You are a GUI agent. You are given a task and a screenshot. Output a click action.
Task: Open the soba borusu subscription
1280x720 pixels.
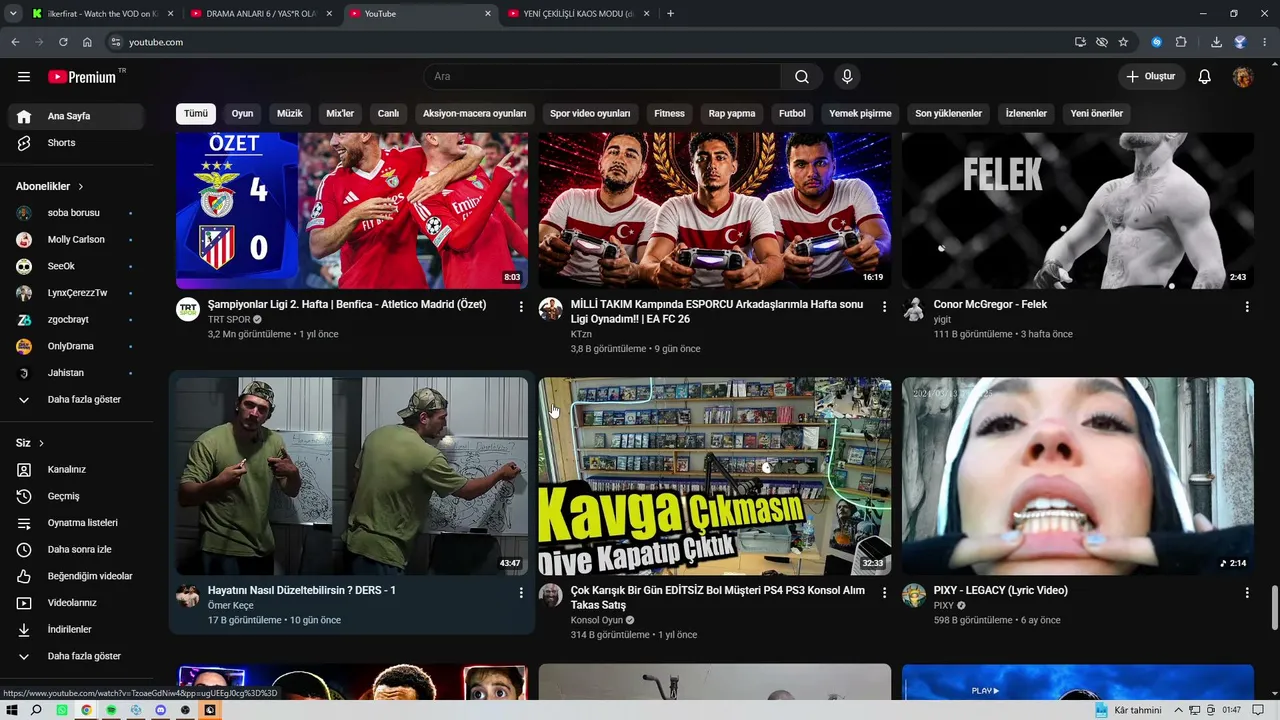[76, 213]
